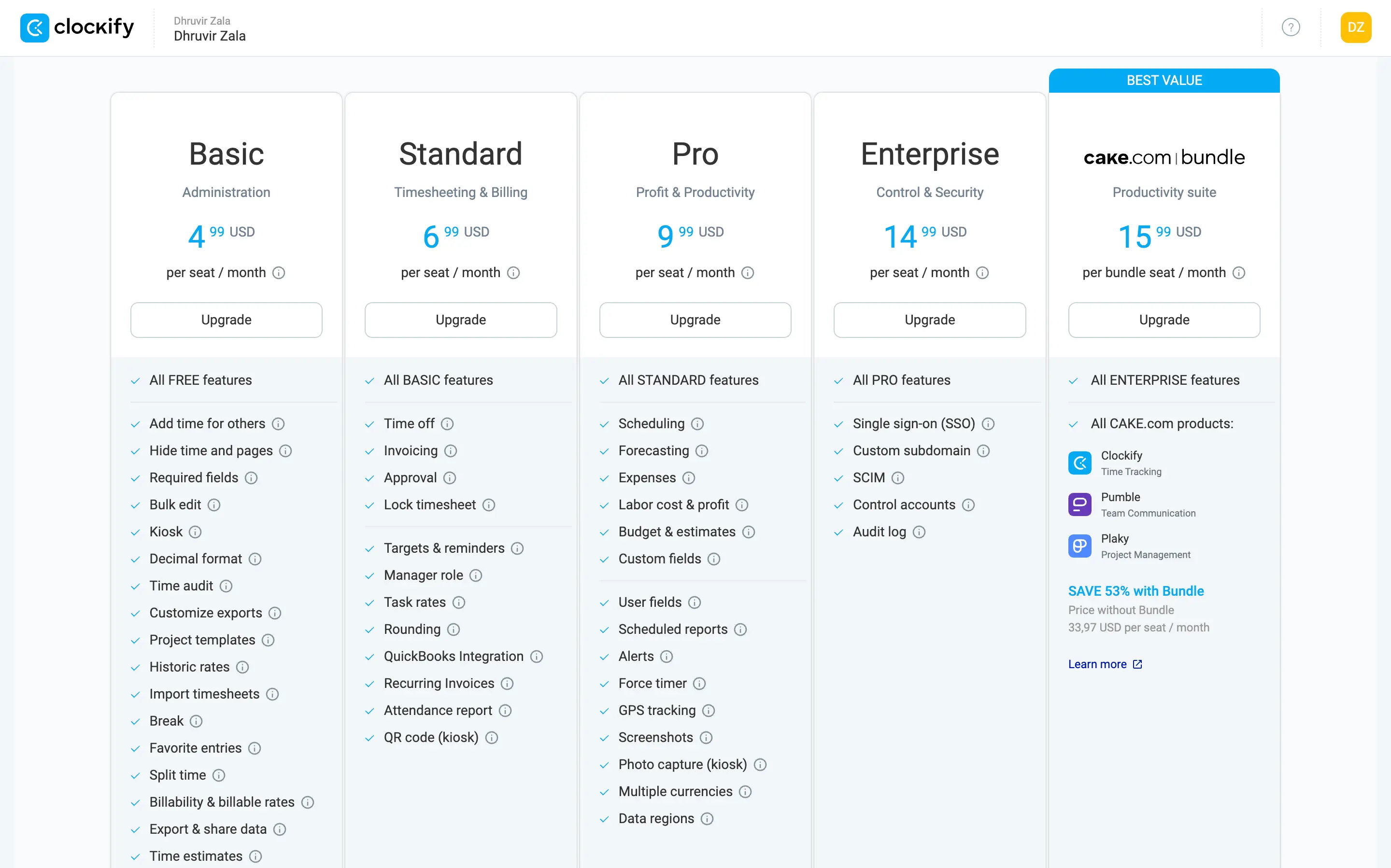Click the Pumble Team Communication product icon
1391x868 pixels.
(x=1079, y=504)
